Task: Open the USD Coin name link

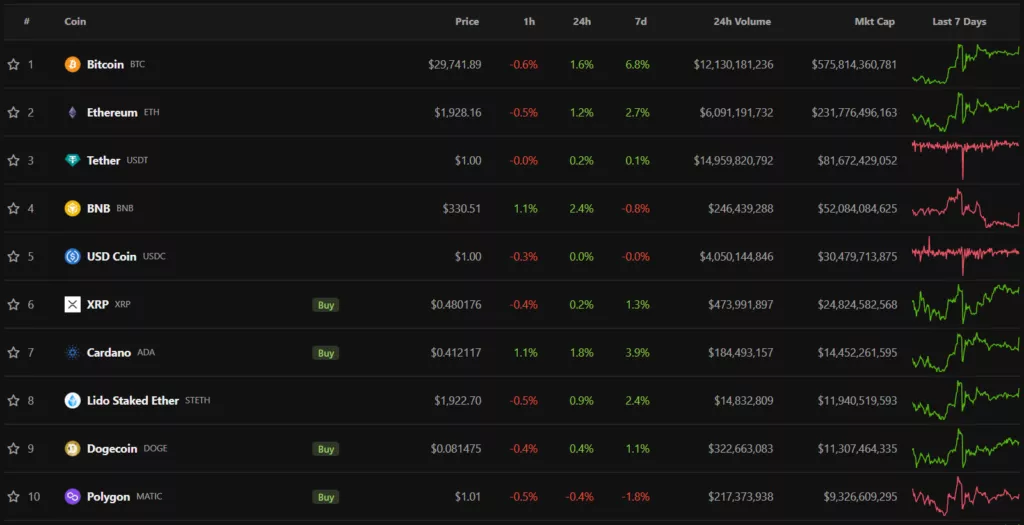Action: pos(112,256)
